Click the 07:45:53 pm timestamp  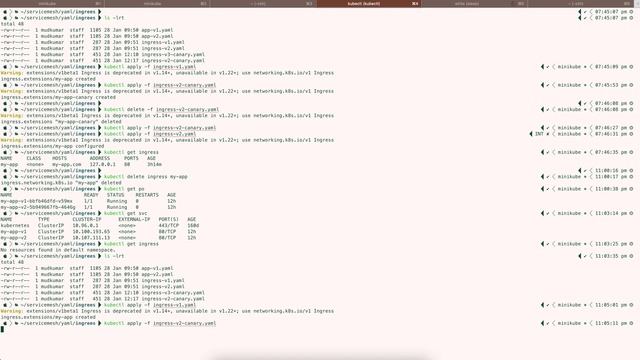pos(611,85)
